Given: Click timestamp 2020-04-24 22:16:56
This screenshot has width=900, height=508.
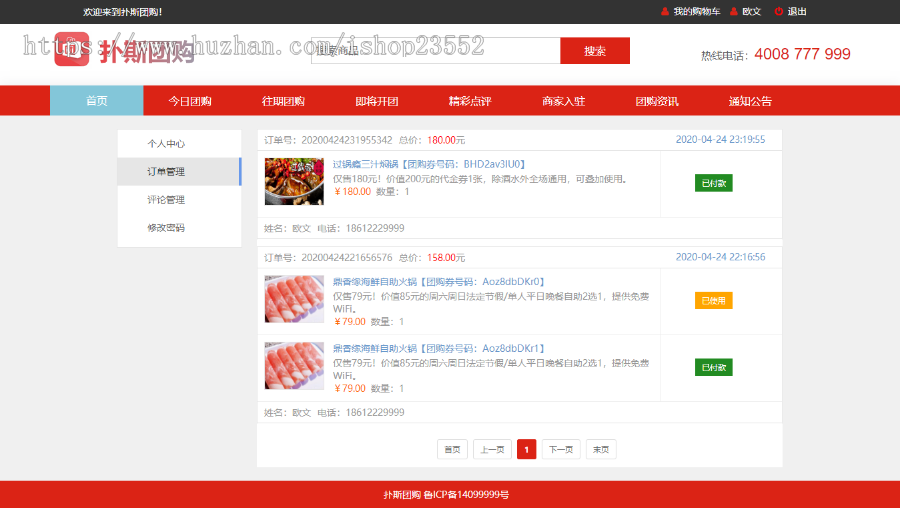Looking at the screenshot, I should point(720,257).
